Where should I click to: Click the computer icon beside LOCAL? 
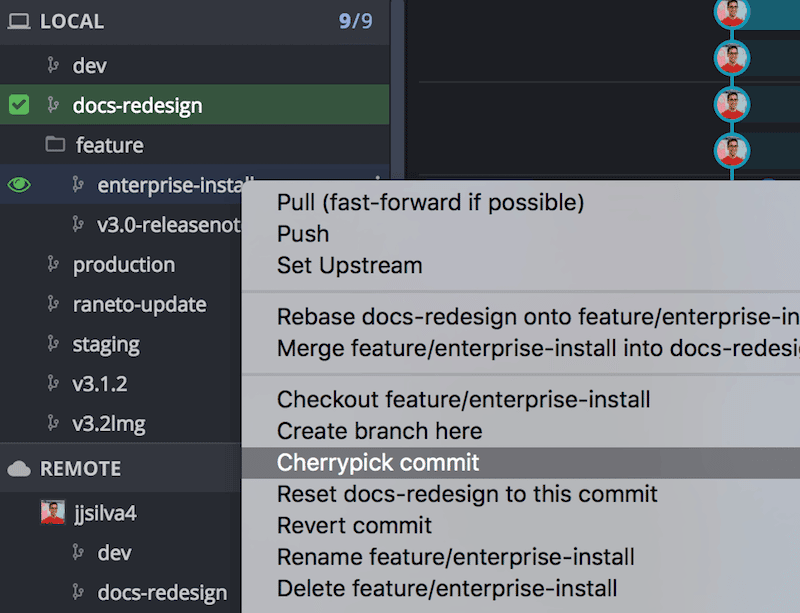20,21
